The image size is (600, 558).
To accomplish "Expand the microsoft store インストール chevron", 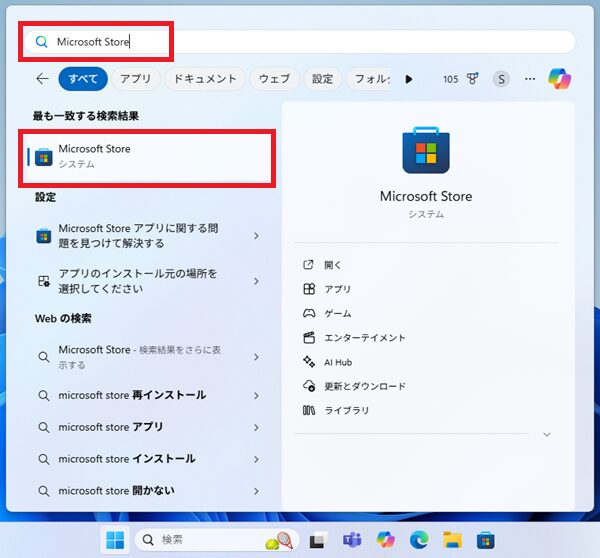I will click(x=256, y=459).
